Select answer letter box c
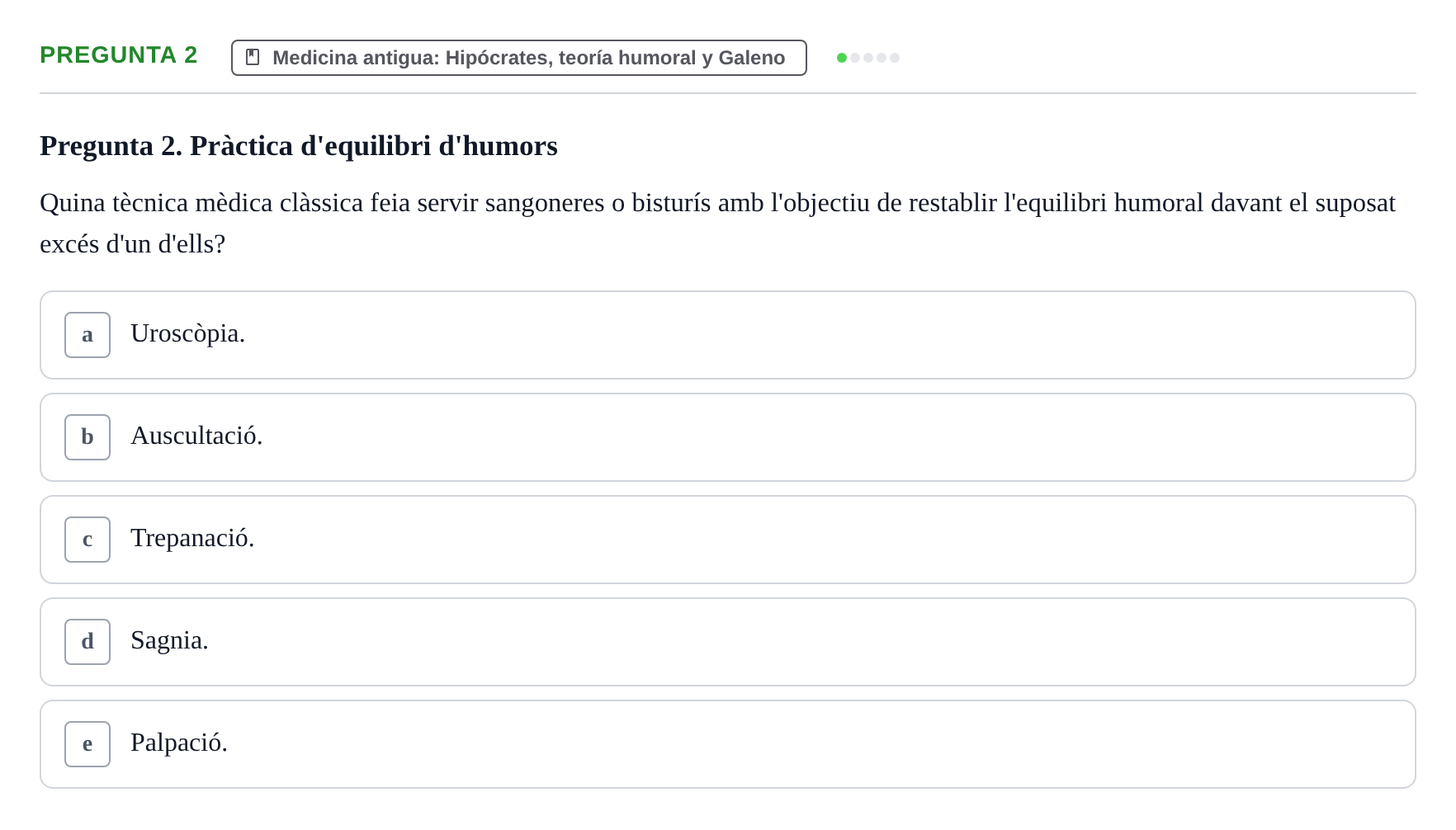 [x=87, y=540]
